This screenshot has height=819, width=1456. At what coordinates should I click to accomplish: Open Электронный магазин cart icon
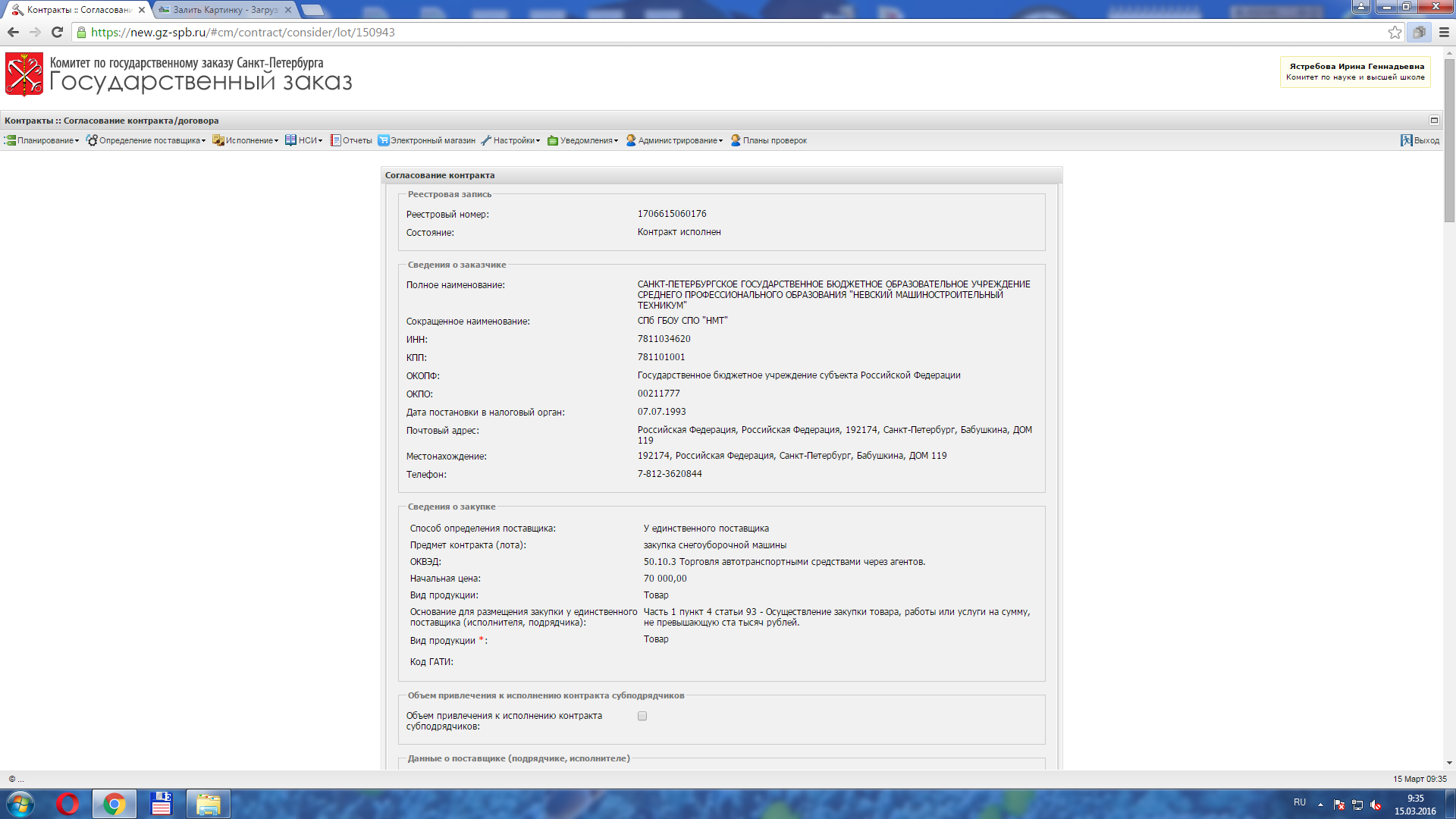(x=384, y=140)
